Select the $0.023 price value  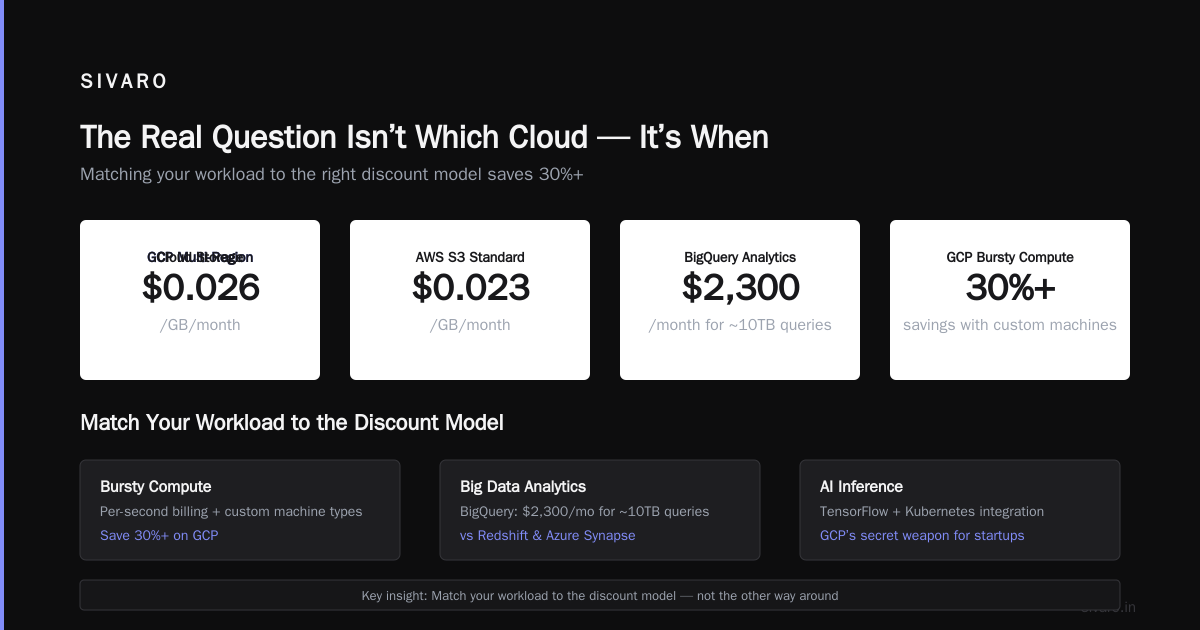click(x=470, y=288)
